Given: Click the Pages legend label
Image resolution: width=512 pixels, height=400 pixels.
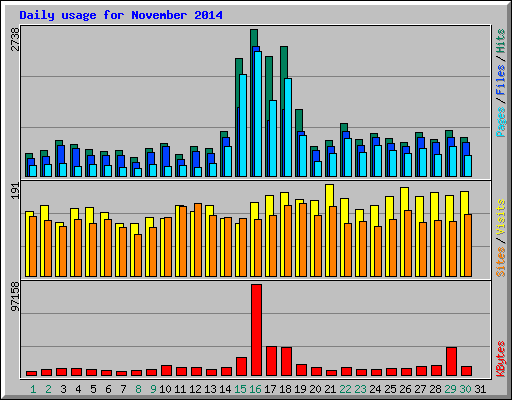Looking at the screenshot, I should (501, 122).
